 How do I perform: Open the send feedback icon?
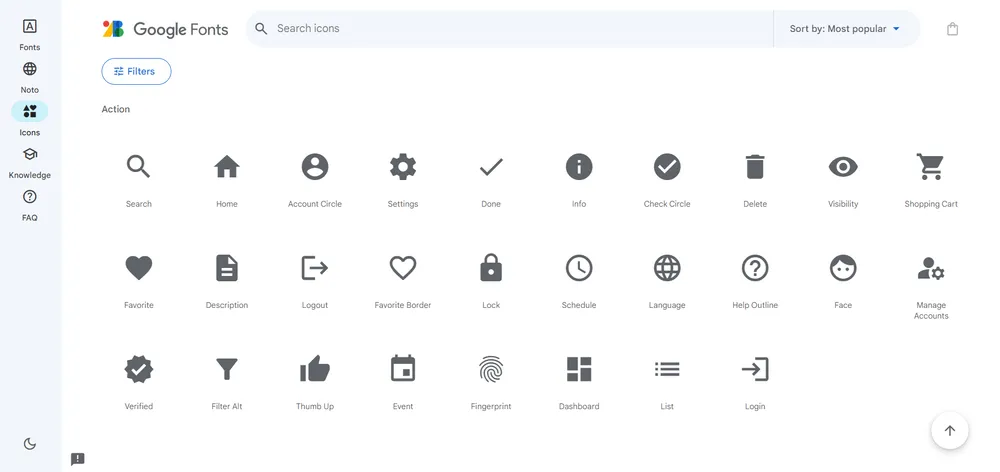point(78,459)
